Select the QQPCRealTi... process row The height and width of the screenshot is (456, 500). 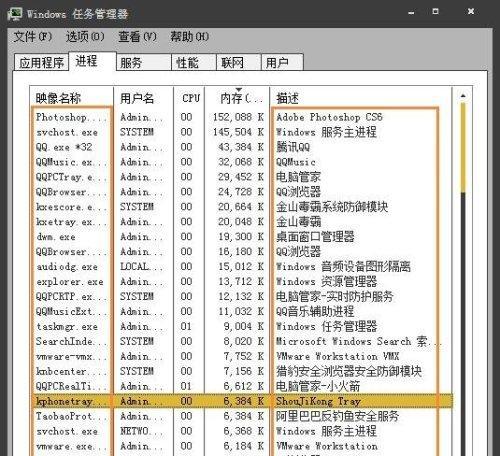tap(241, 386)
